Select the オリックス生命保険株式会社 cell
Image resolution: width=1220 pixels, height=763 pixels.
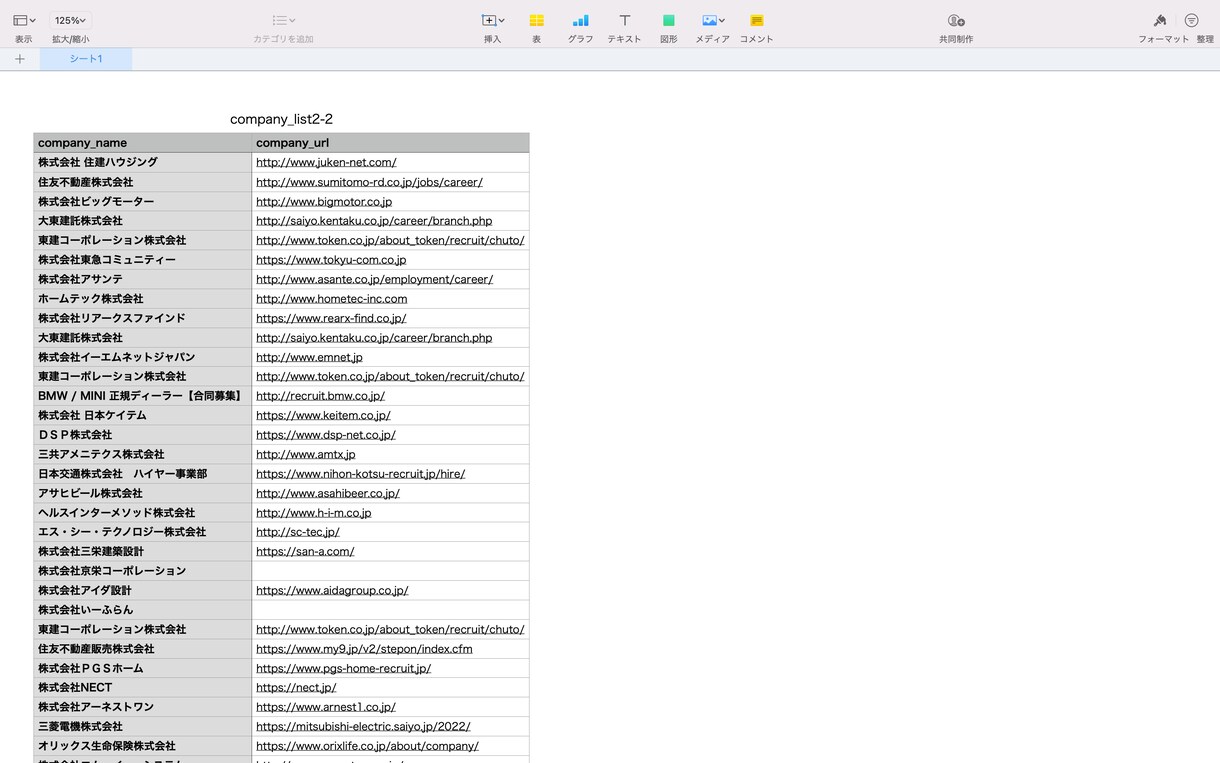143,746
